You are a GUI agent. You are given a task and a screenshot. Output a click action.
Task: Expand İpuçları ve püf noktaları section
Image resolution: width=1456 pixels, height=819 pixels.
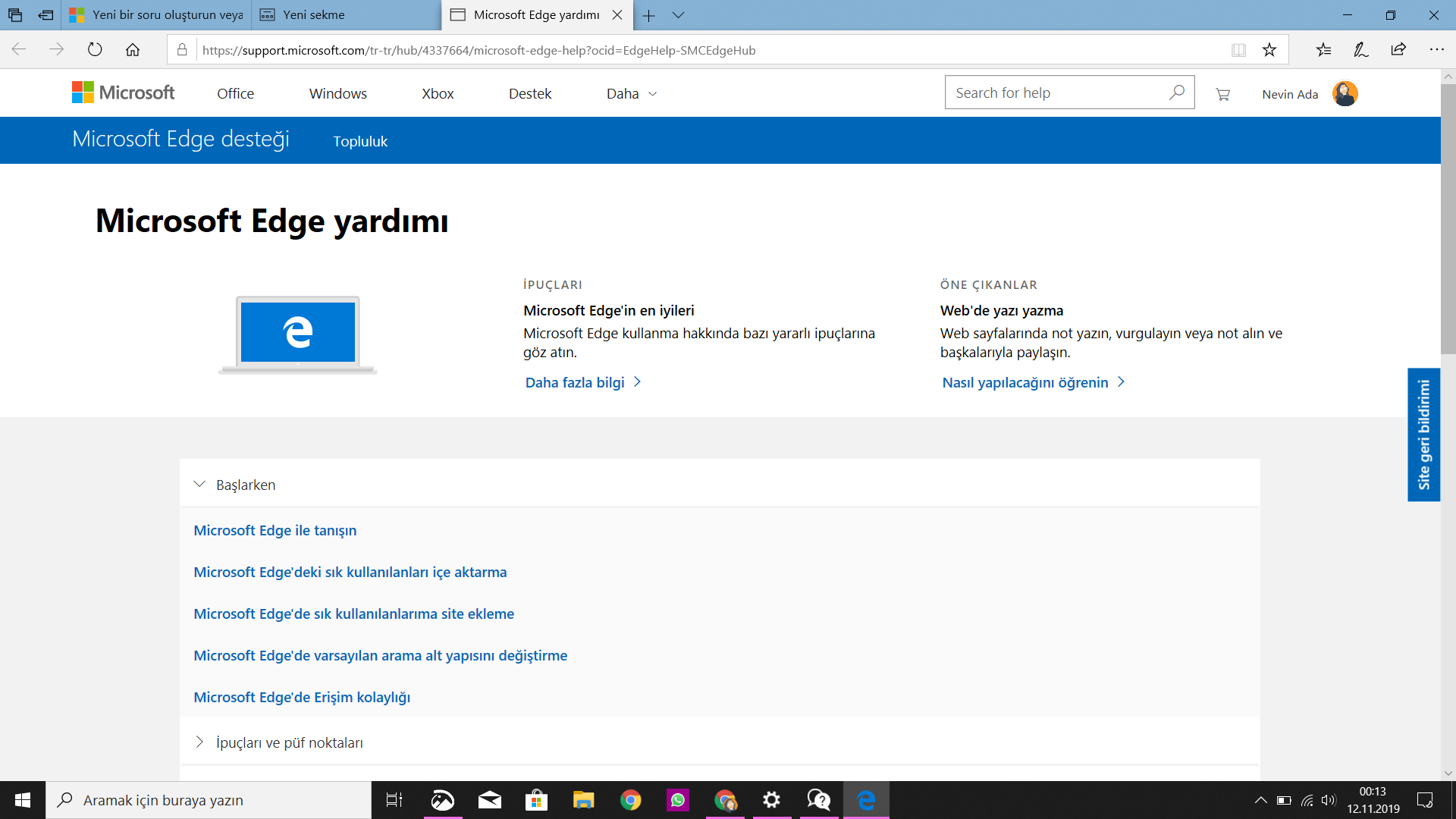tap(720, 742)
